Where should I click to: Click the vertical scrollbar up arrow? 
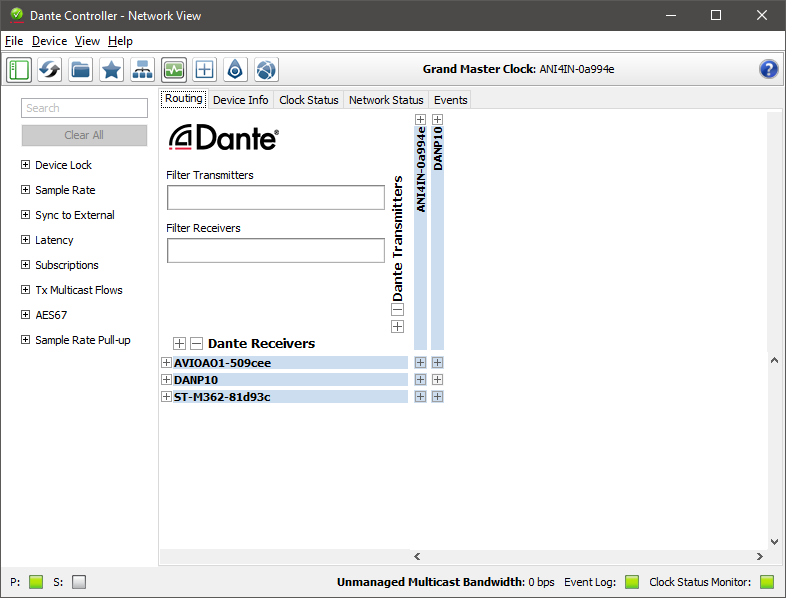(x=774, y=360)
